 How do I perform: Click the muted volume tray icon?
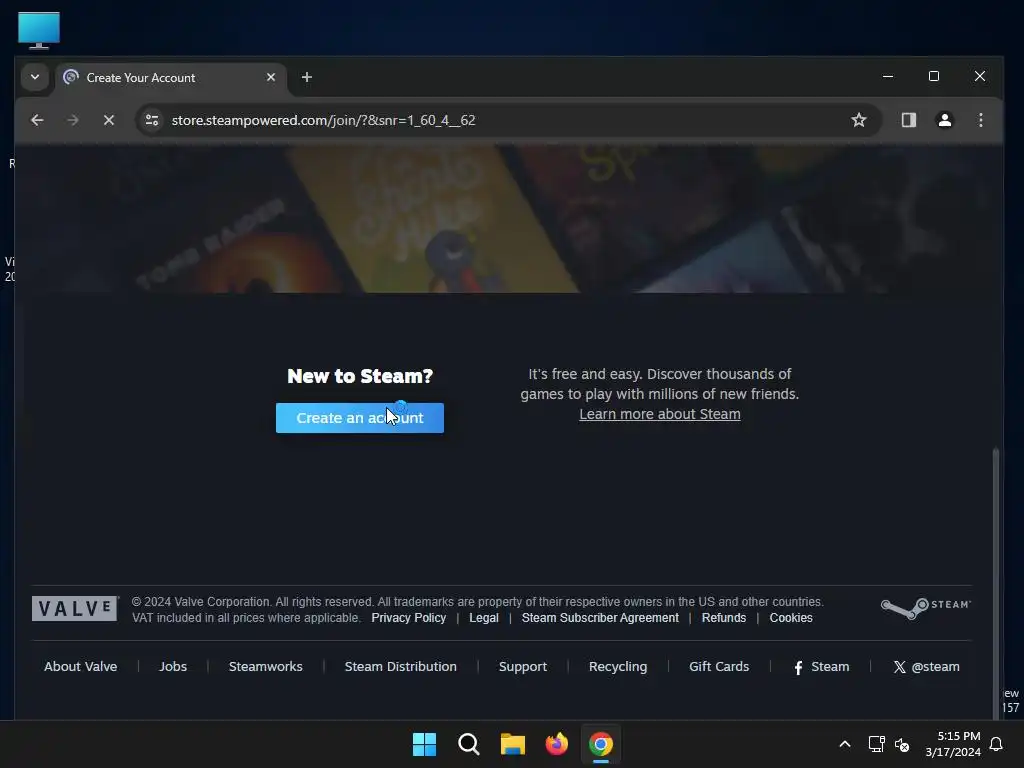pos(902,744)
